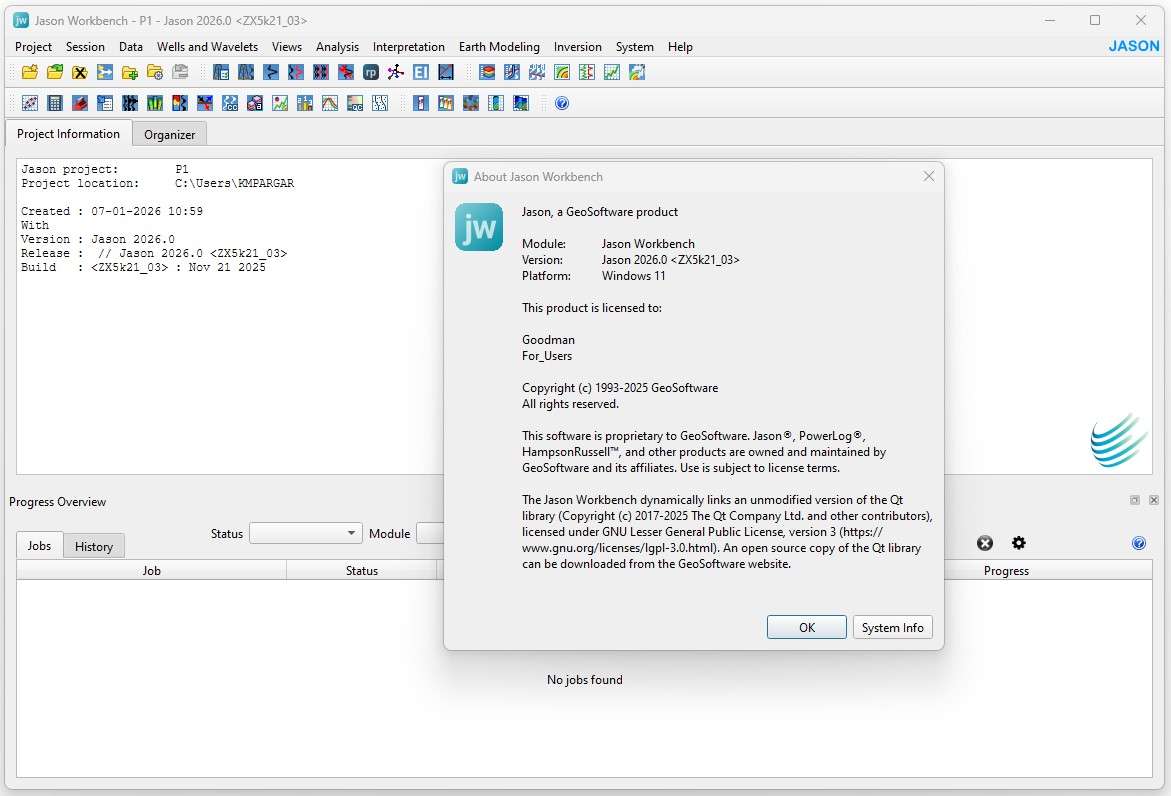Click the black circled X icon in Progress Overview
1171x796 pixels.
tap(985, 543)
